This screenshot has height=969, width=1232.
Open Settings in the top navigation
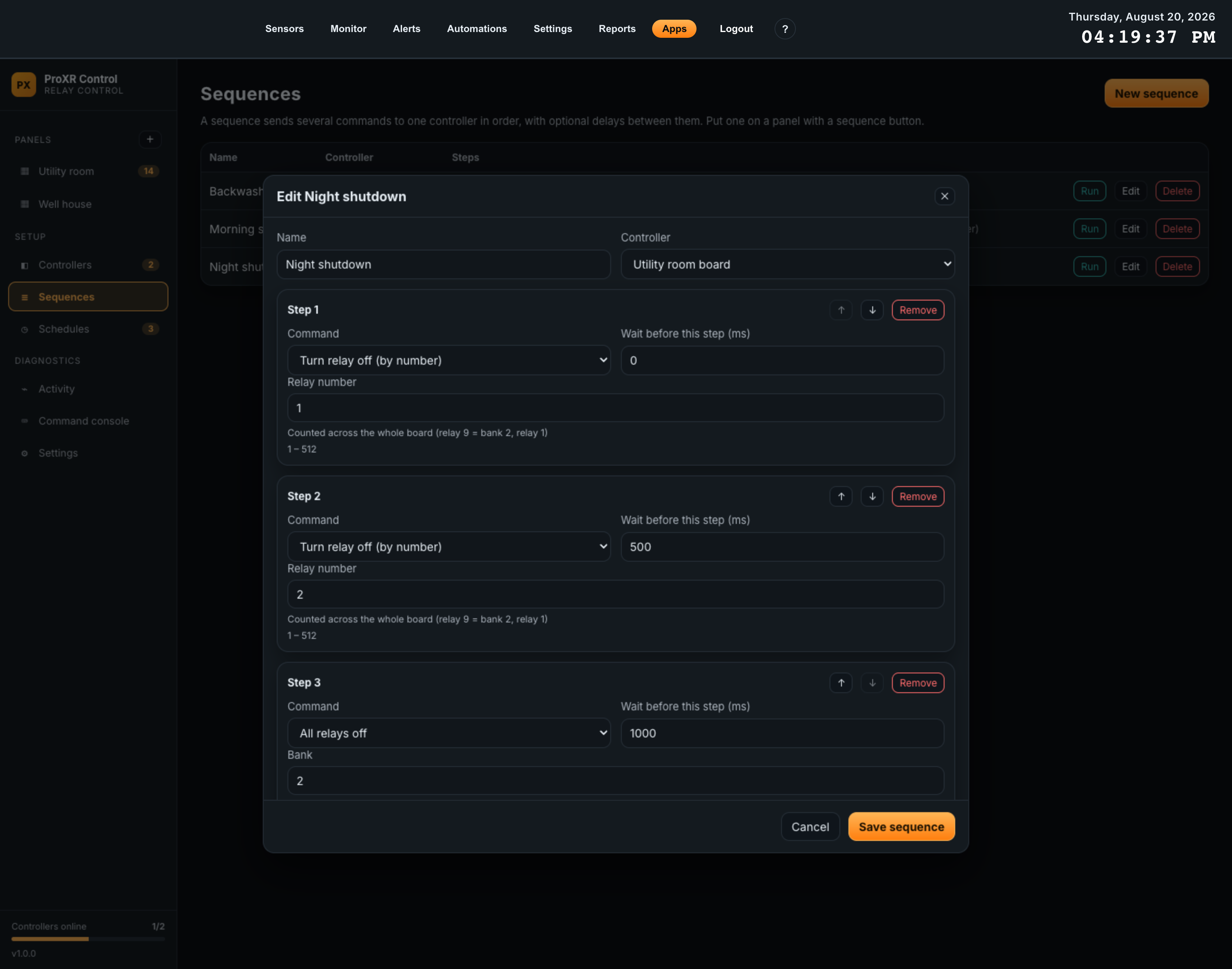point(553,29)
